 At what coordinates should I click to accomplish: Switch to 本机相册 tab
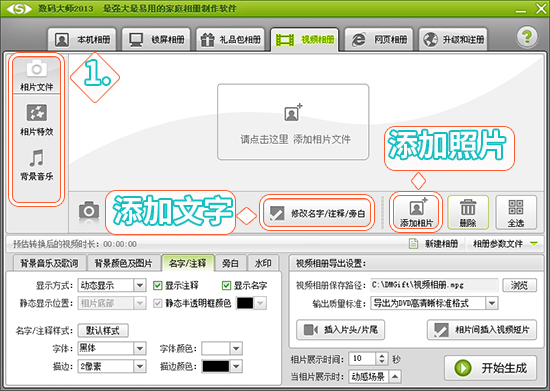82,40
